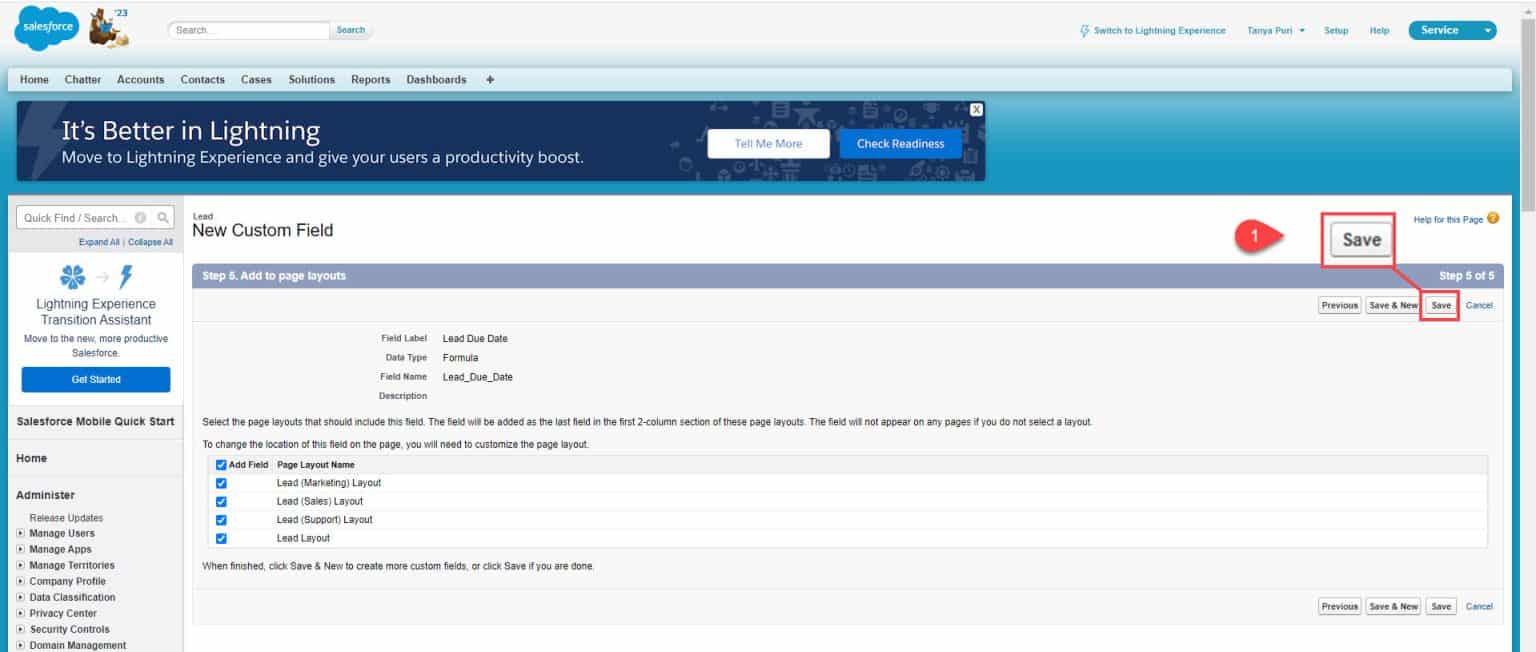Open Release Updates in the sidebar
This screenshot has width=1536, height=652.
pyautogui.click(x=66, y=518)
